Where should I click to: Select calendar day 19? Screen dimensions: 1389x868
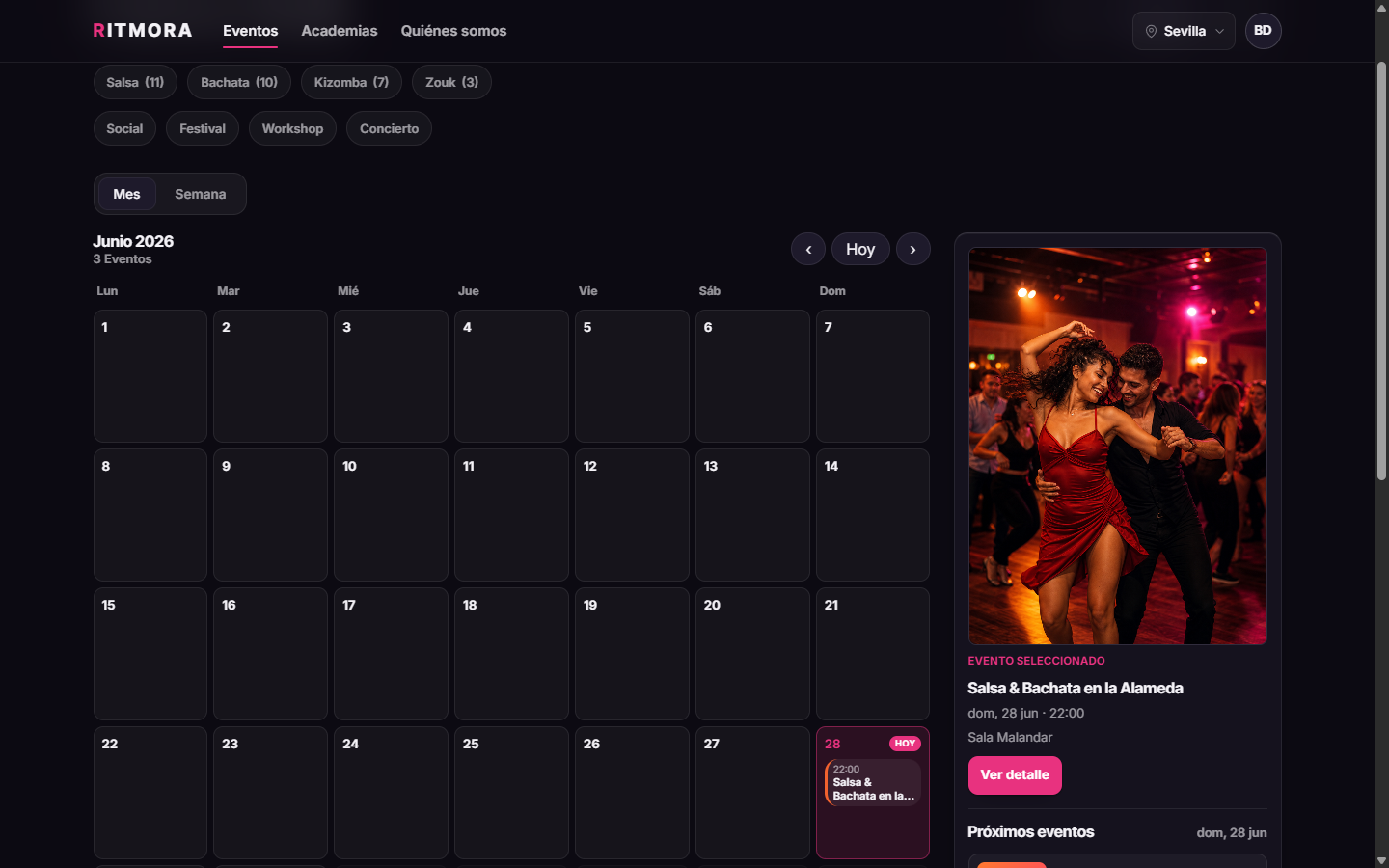632,654
